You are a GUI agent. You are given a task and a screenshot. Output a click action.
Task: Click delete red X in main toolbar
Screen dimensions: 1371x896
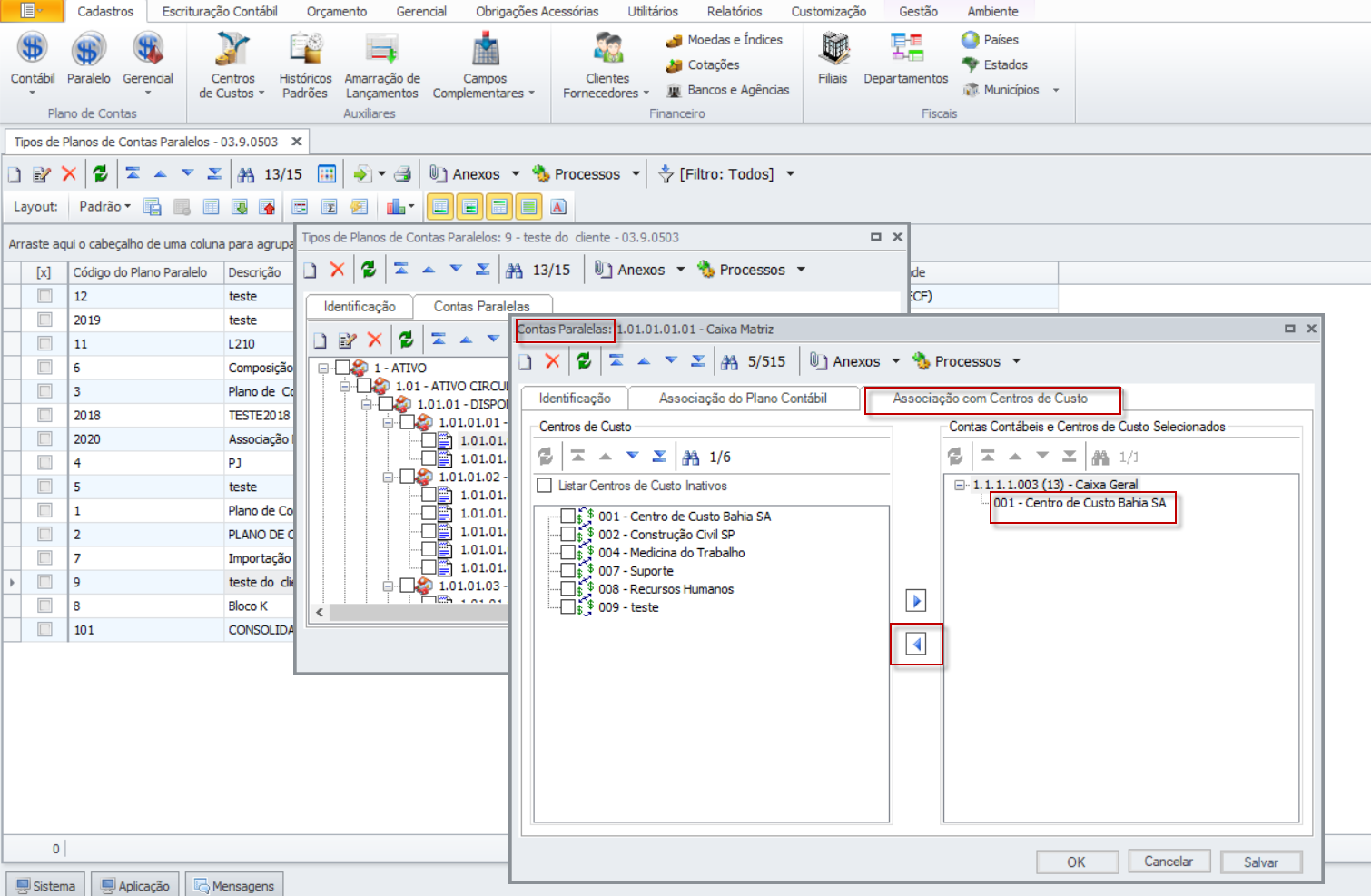click(69, 173)
